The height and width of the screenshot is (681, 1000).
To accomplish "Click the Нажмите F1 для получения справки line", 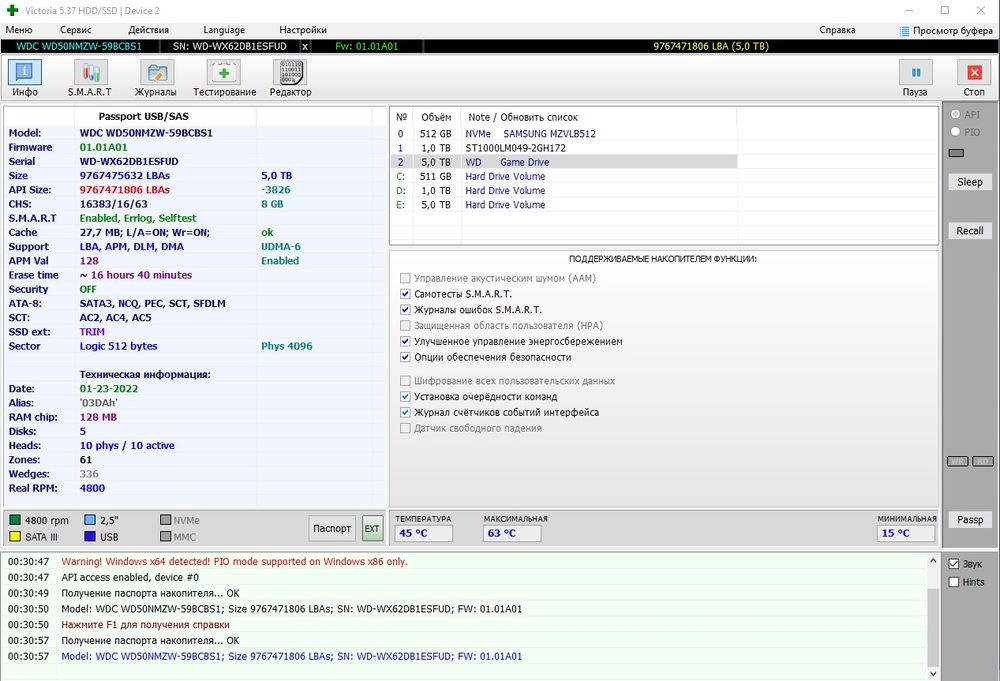I will [x=145, y=625].
